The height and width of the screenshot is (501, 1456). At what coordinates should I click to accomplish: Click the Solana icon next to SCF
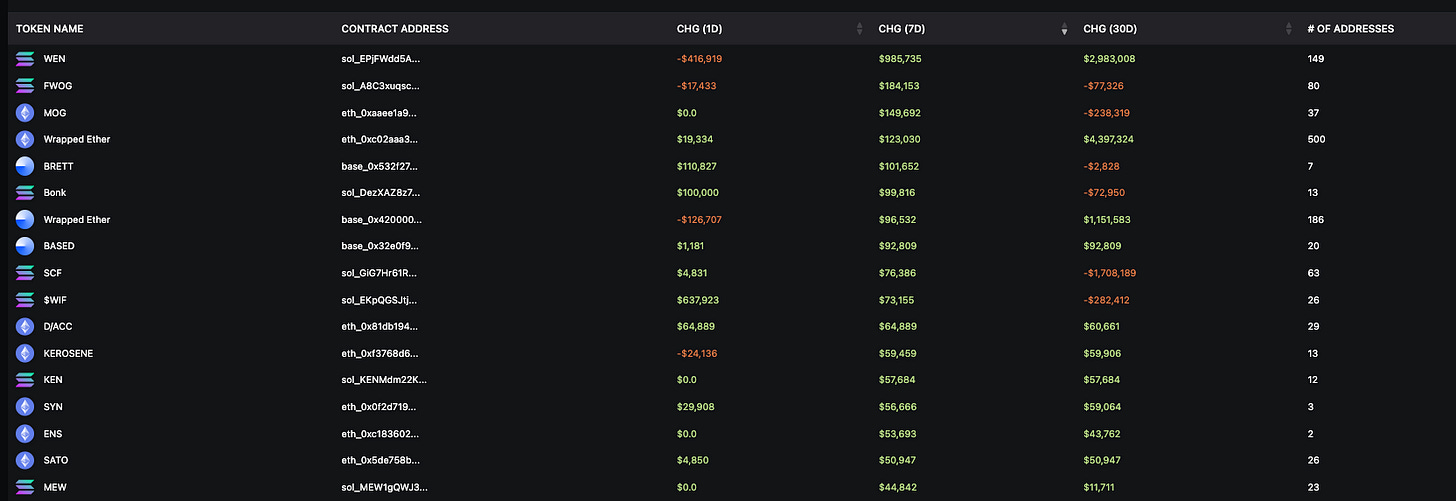25,273
